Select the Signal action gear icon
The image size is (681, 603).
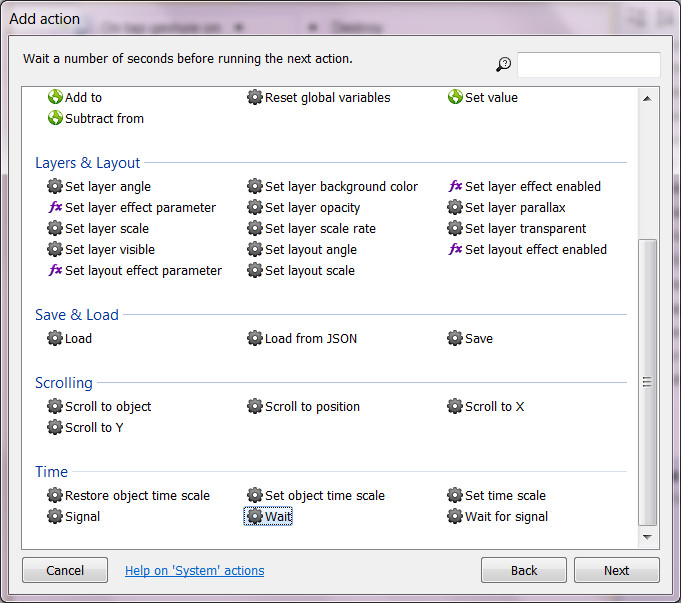coord(55,516)
